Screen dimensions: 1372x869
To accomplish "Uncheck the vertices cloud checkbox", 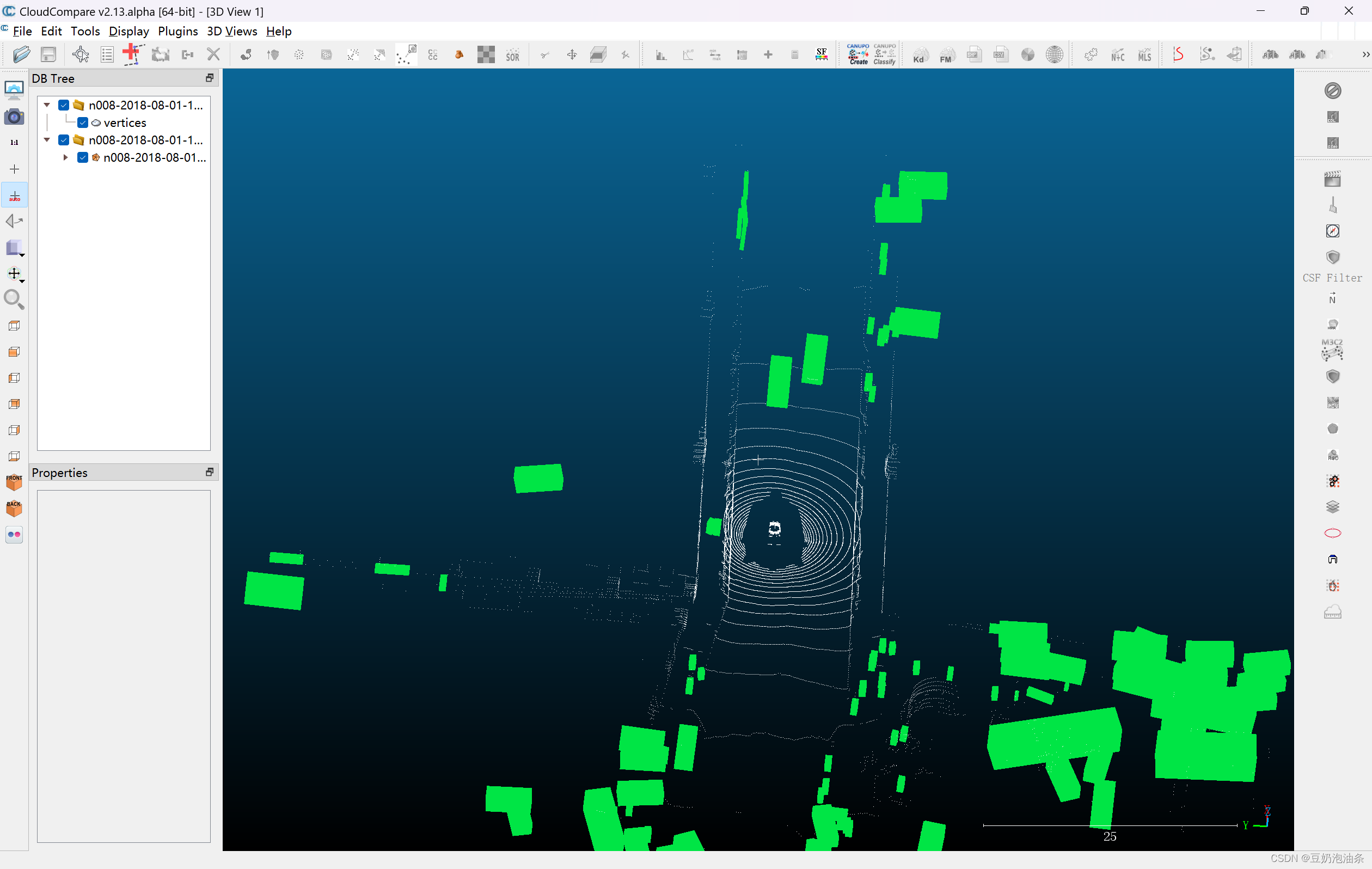I will coord(83,123).
